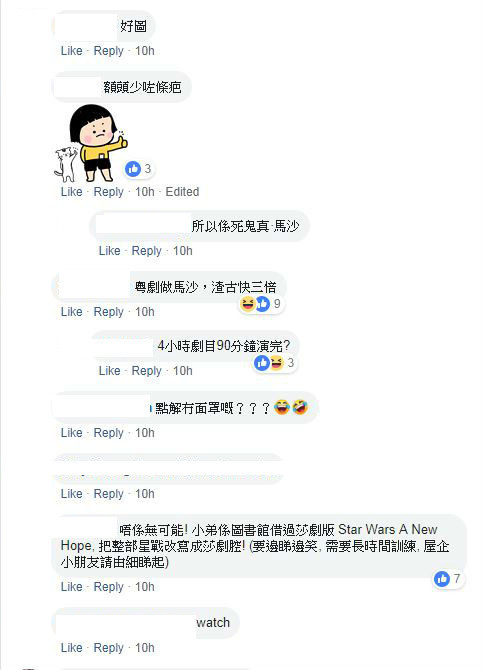Reply to the watch comment
This screenshot has height=670, width=483.
pos(108,648)
